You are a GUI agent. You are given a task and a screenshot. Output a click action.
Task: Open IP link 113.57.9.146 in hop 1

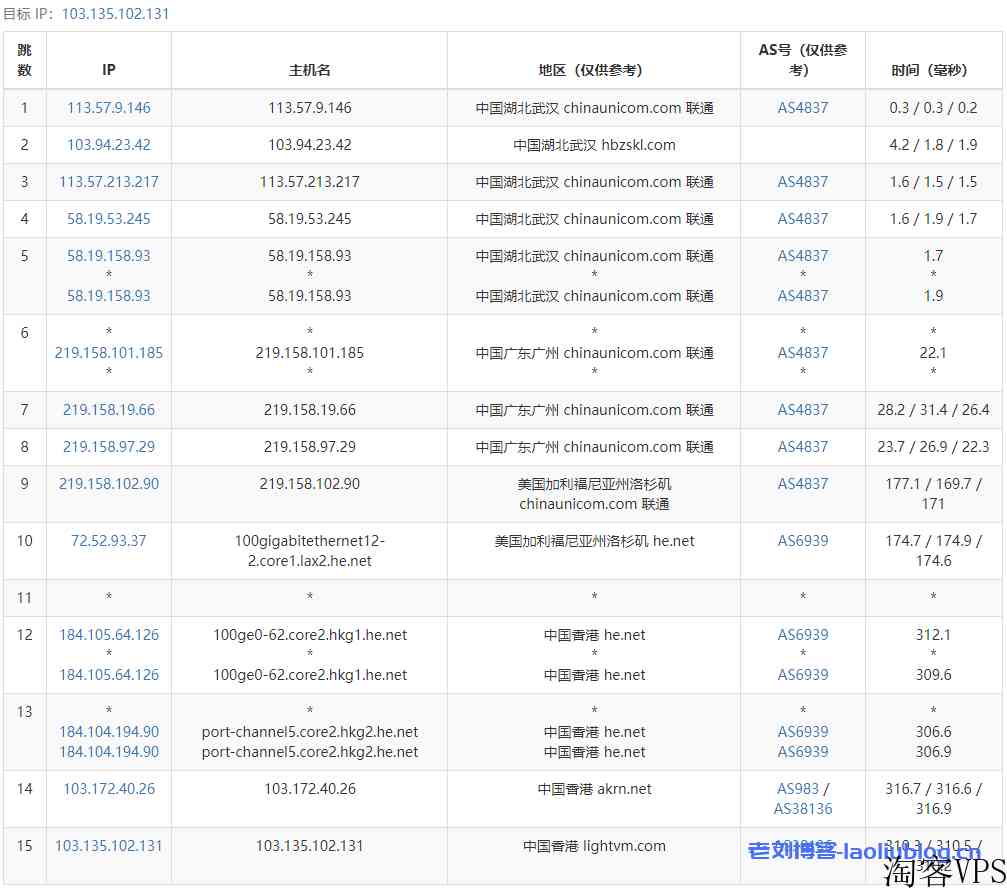coord(109,108)
